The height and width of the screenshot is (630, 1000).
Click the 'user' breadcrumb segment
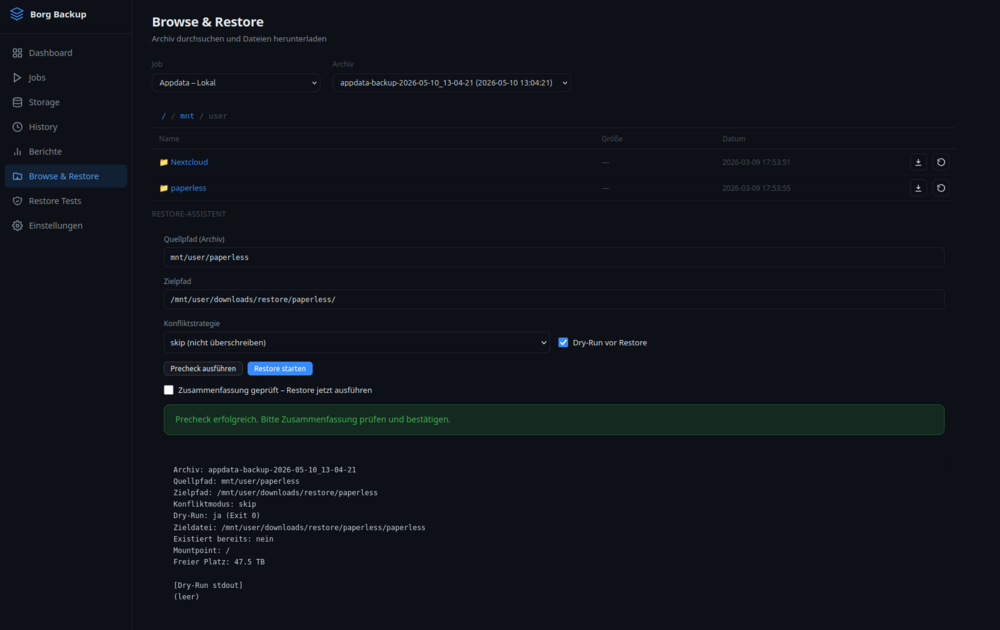(x=217, y=116)
